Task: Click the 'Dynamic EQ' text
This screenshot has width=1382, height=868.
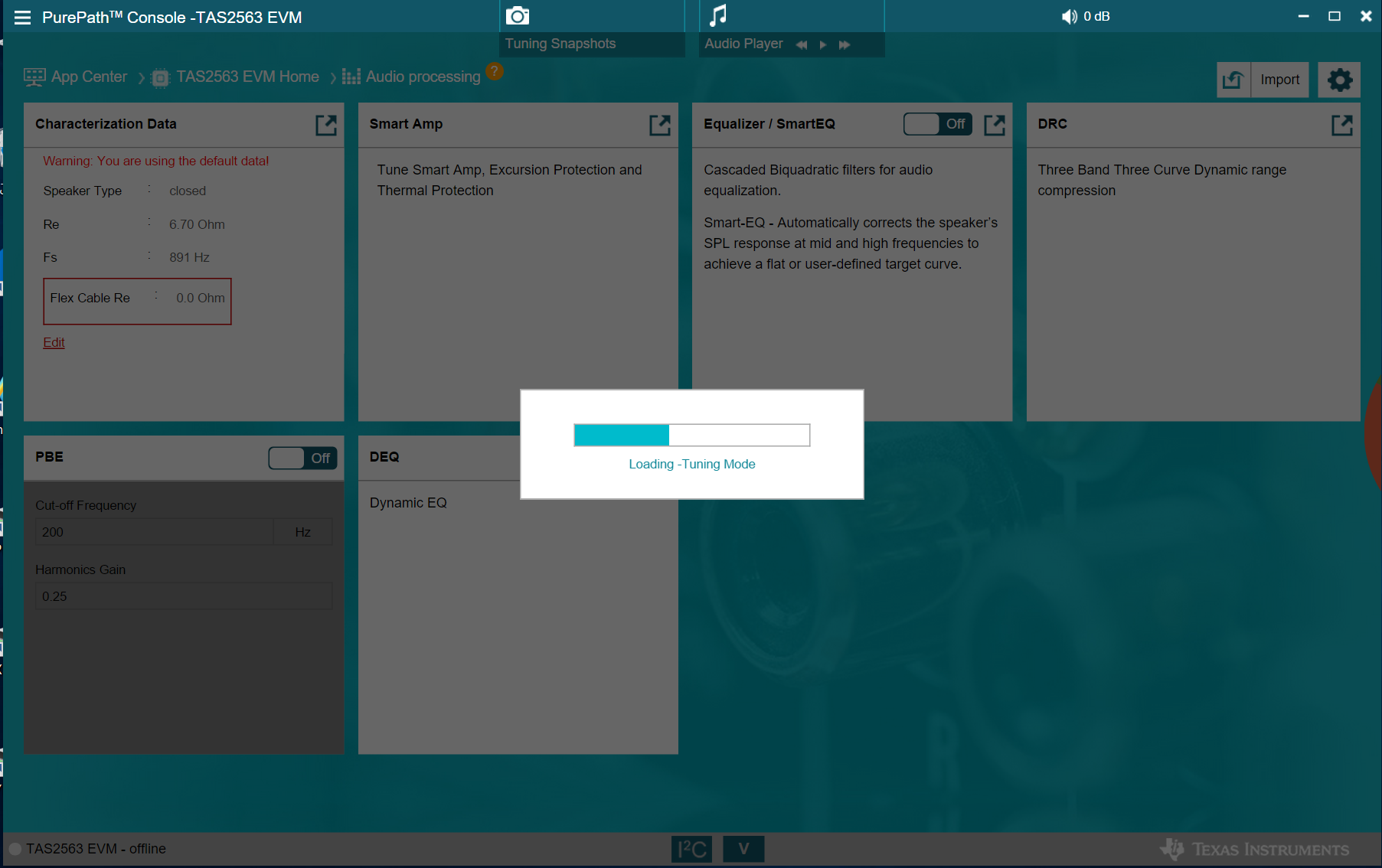Action: coord(408,503)
